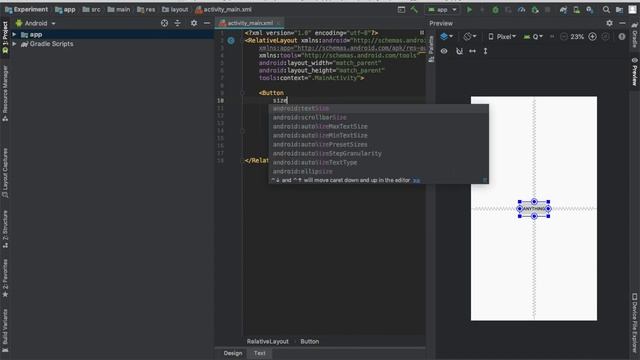Choose android:textSize from autocomplete

[x=378, y=108]
